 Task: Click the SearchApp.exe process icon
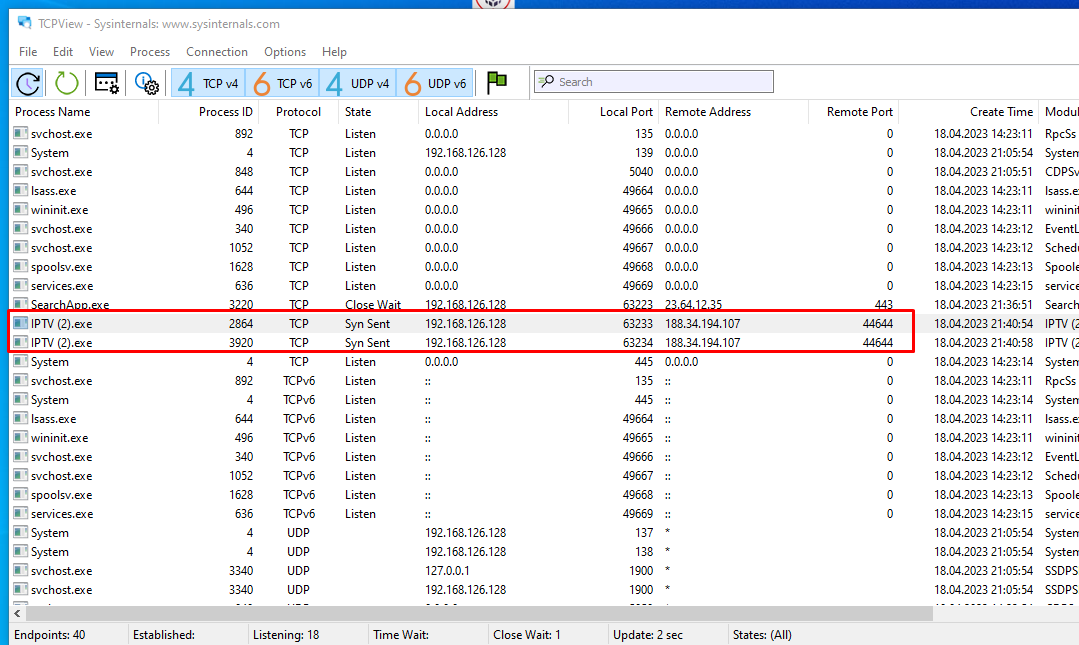(x=21, y=305)
